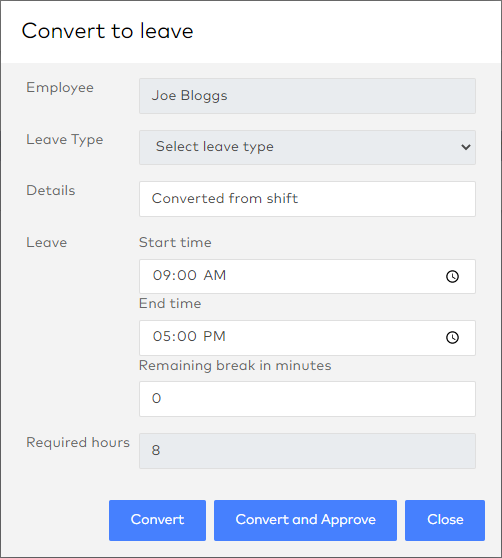Screen dimensions: 502x558
Task: Click the Convert to leave dialog title
Action: click(107, 31)
